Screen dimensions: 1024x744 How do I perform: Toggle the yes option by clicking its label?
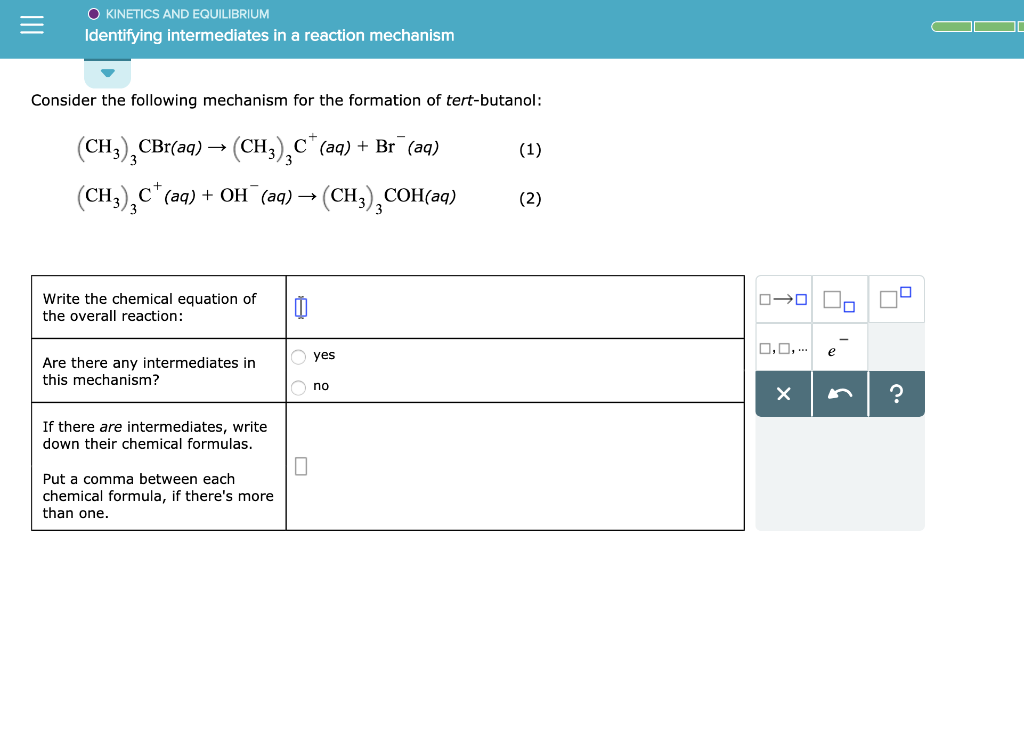(x=324, y=355)
